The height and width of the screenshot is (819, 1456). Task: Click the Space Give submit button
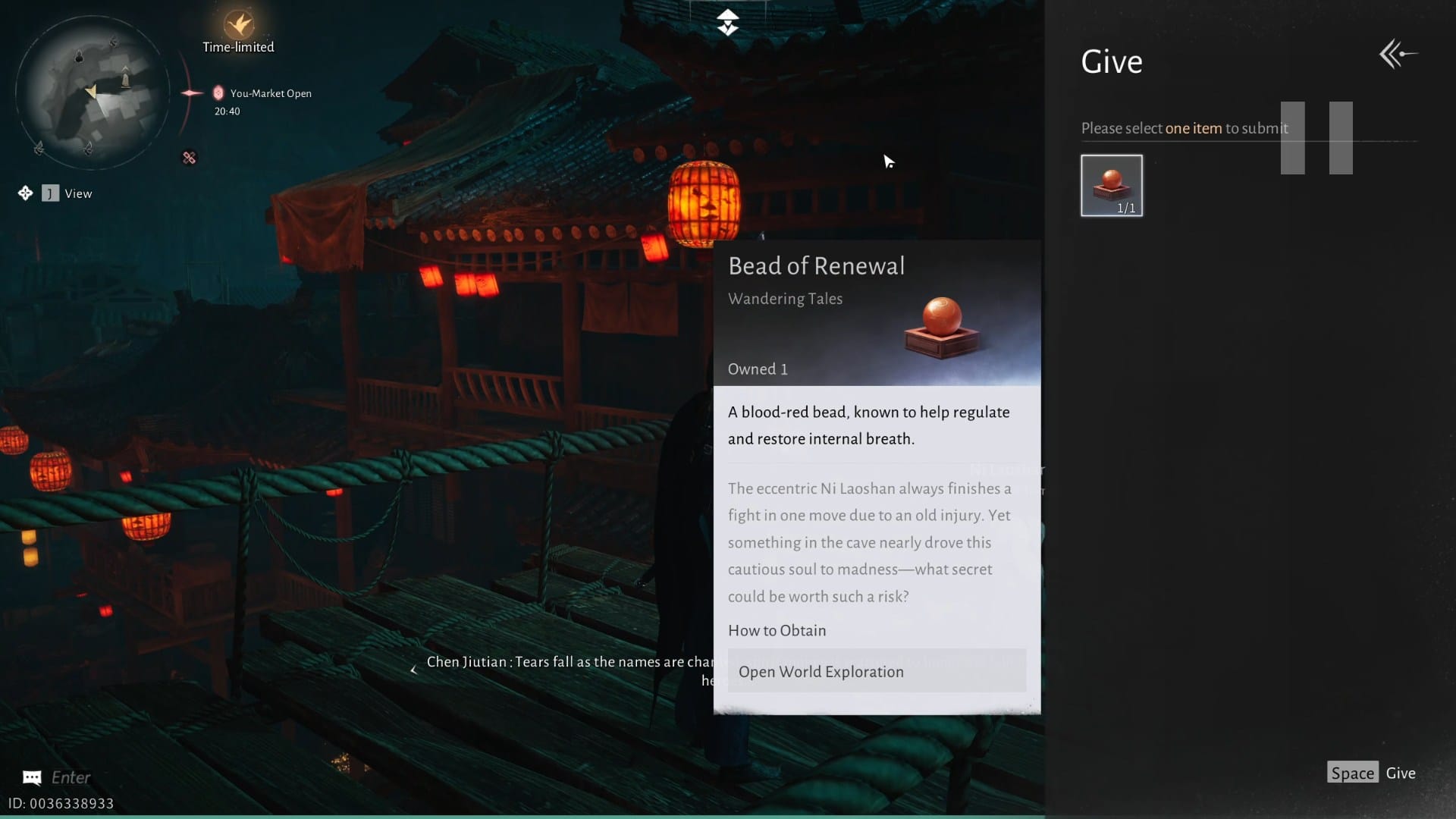click(x=1372, y=773)
